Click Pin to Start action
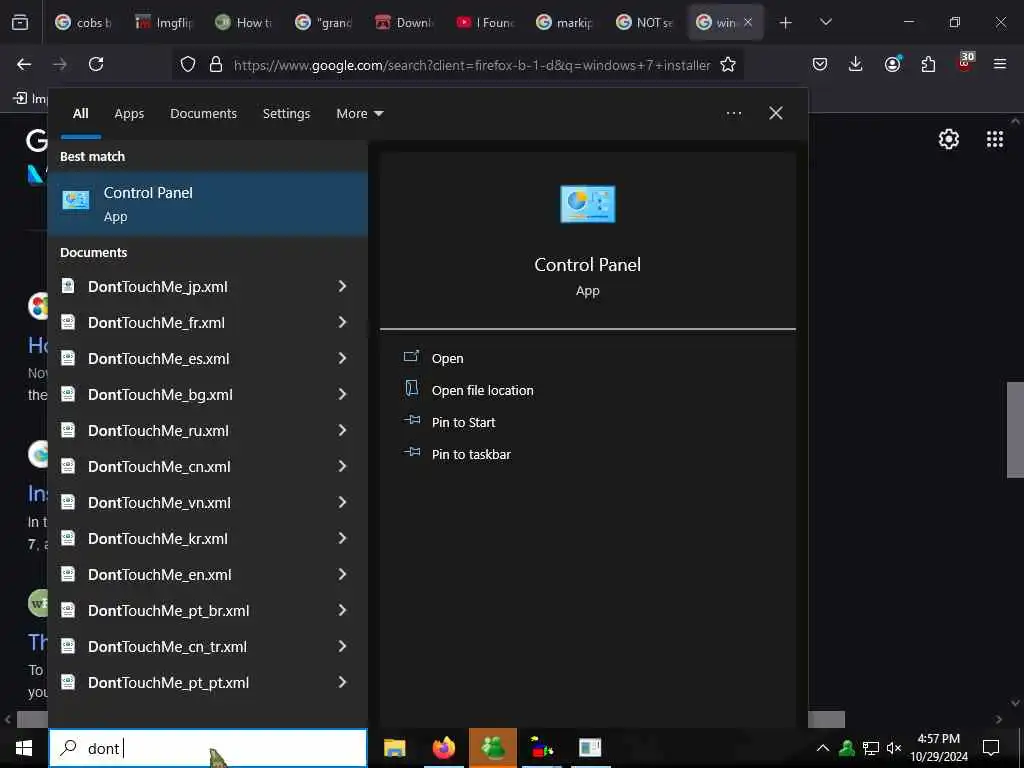This screenshot has width=1024, height=768. coord(463,423)
